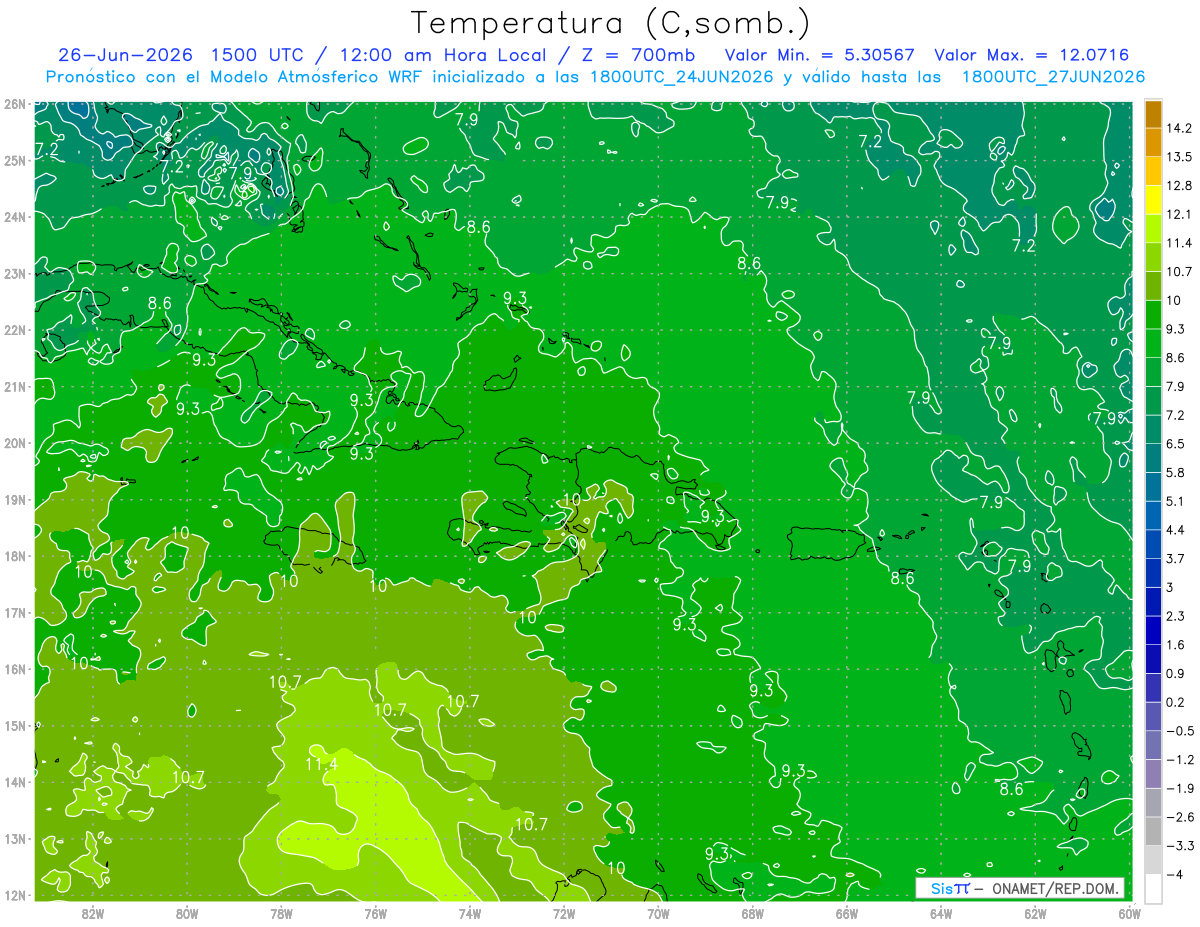Click the yellow swatch between 12.1 and 12.8
This screenshot has height=927, width=1200.
coord(1154,199)
